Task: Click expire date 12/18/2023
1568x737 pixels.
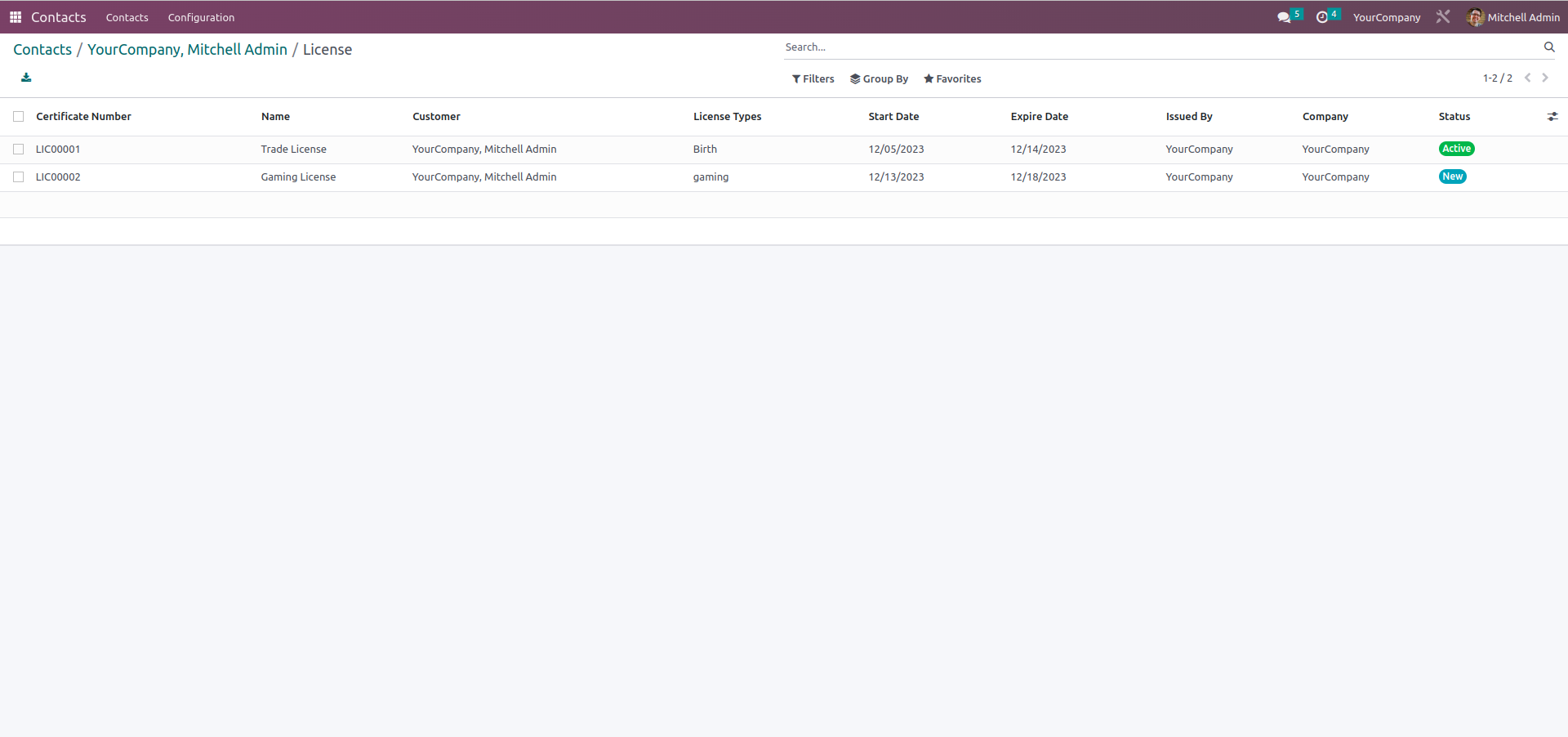Action: [1039, 177]
